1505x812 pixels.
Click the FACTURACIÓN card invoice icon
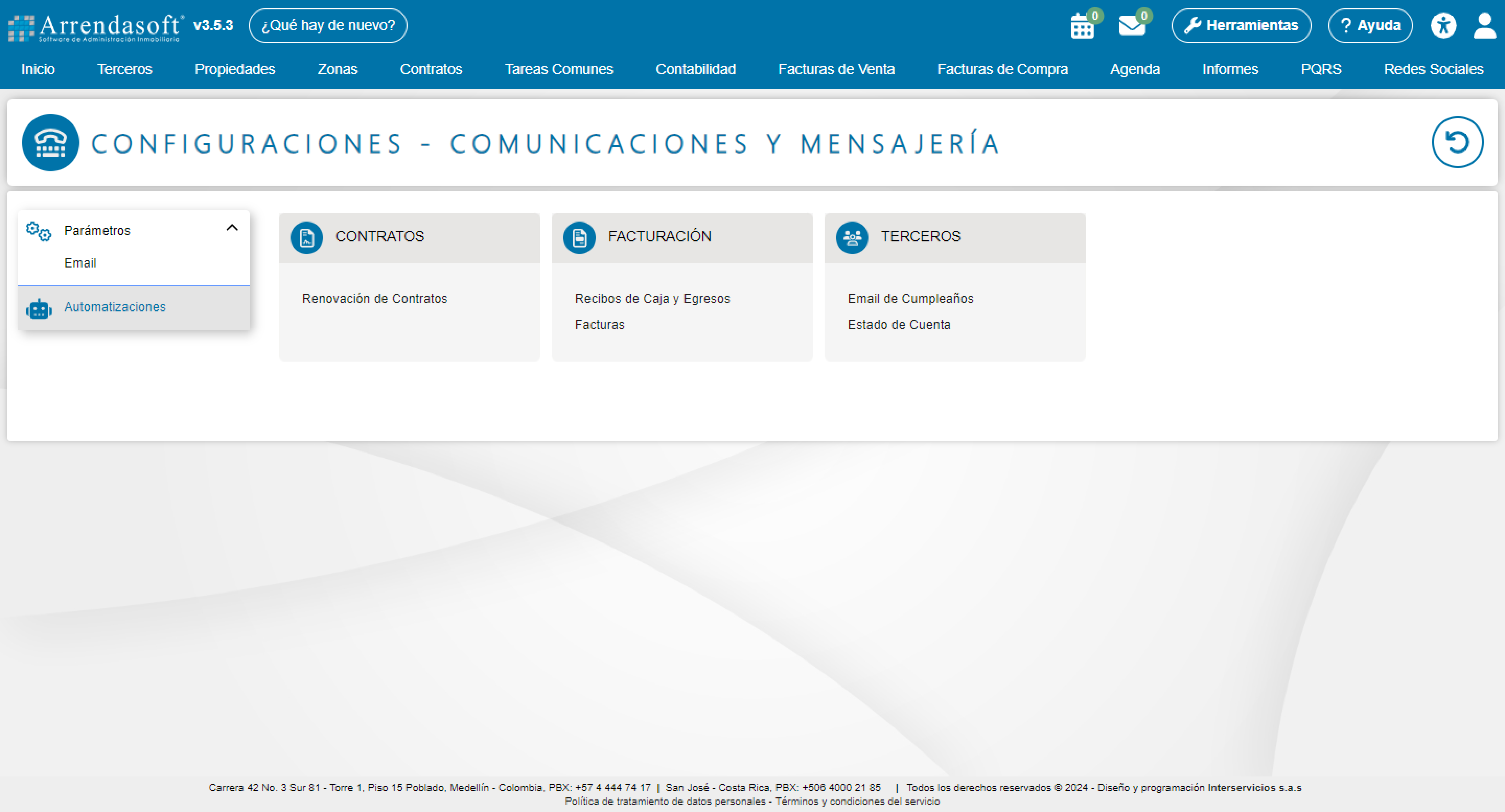(580, 238)
